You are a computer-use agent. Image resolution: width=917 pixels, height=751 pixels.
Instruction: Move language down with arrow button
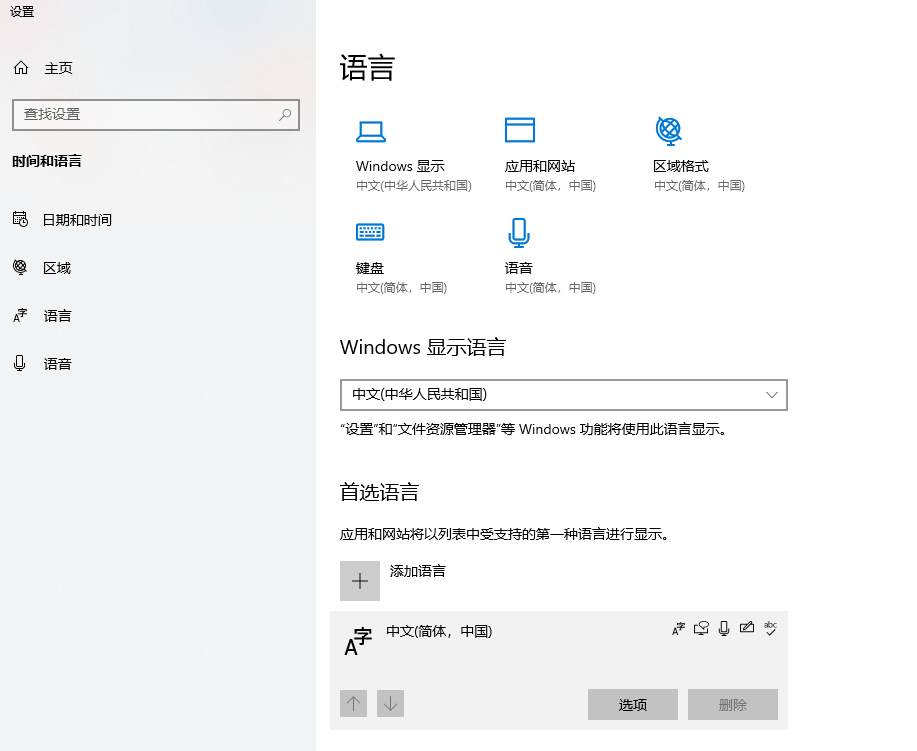tap(390, 703)
